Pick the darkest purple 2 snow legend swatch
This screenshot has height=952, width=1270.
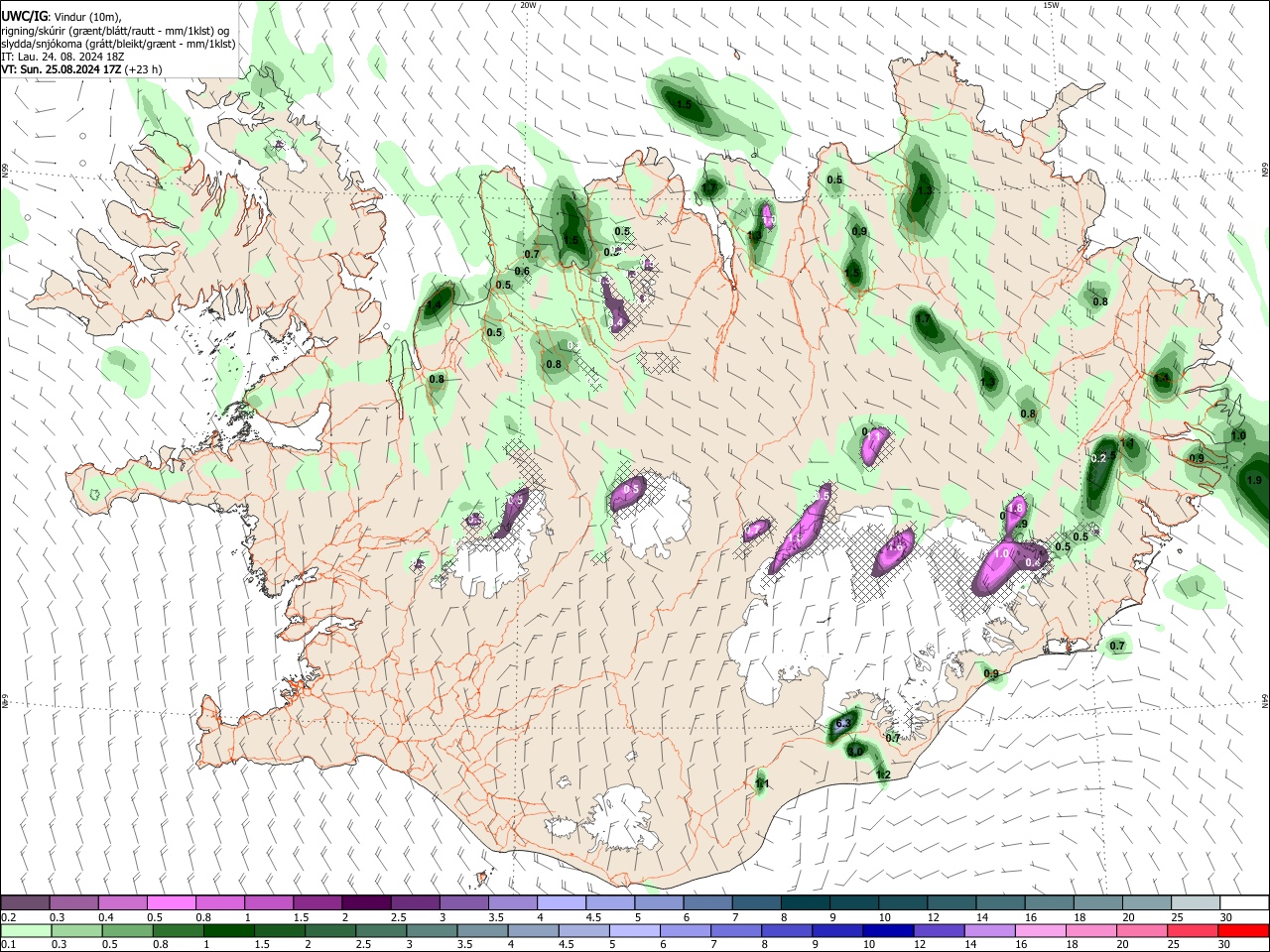pos(366,902)
